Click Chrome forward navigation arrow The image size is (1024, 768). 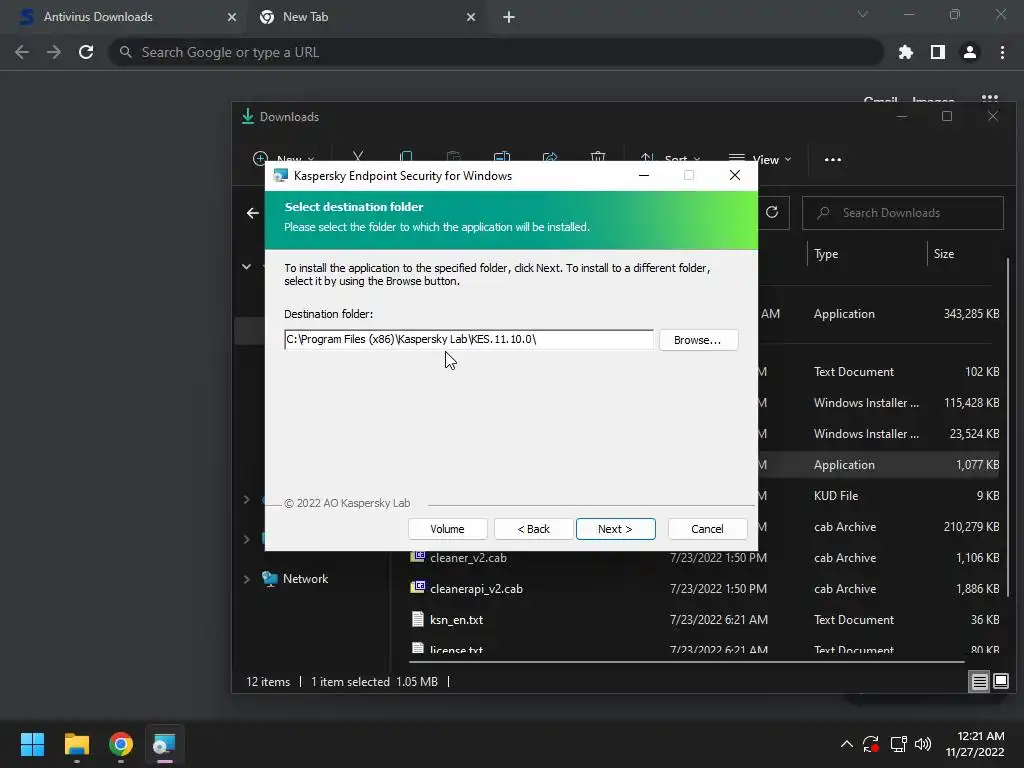tap(54, 52)
